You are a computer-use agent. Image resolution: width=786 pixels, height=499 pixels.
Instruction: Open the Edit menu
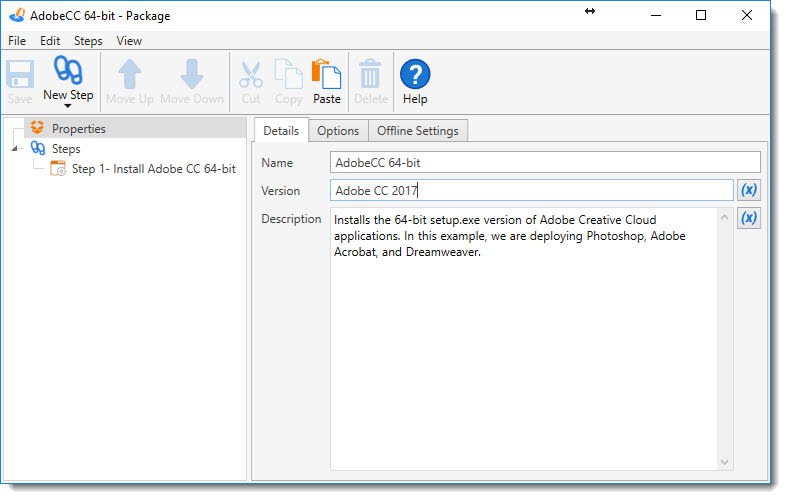50,41
